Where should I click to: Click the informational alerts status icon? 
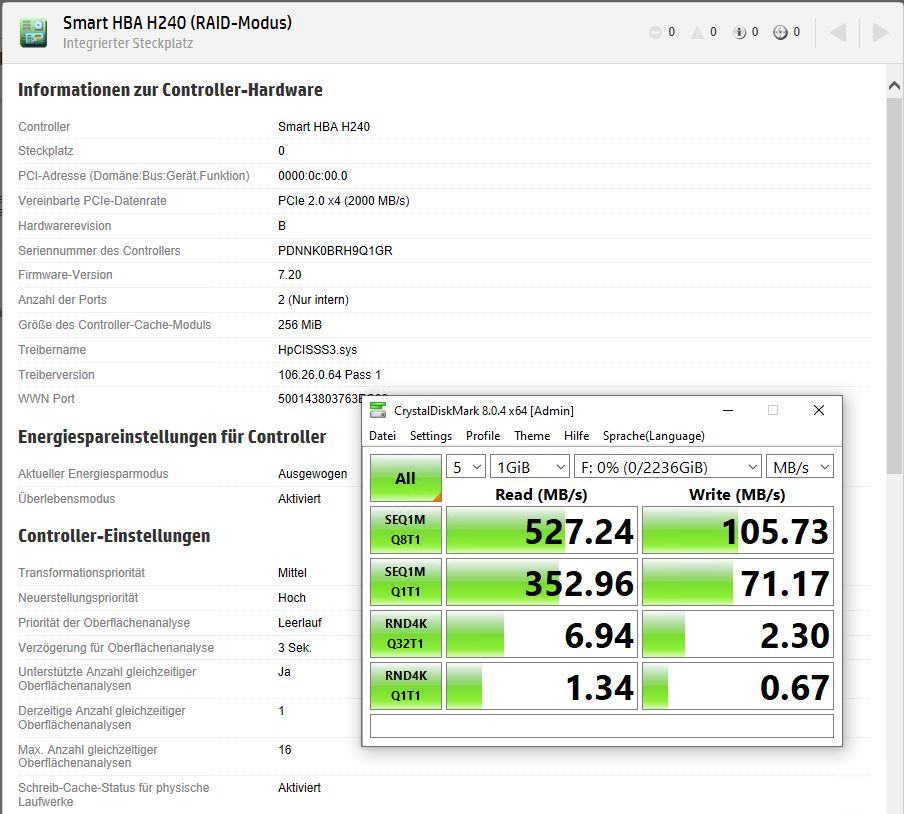tap(740, 32)
